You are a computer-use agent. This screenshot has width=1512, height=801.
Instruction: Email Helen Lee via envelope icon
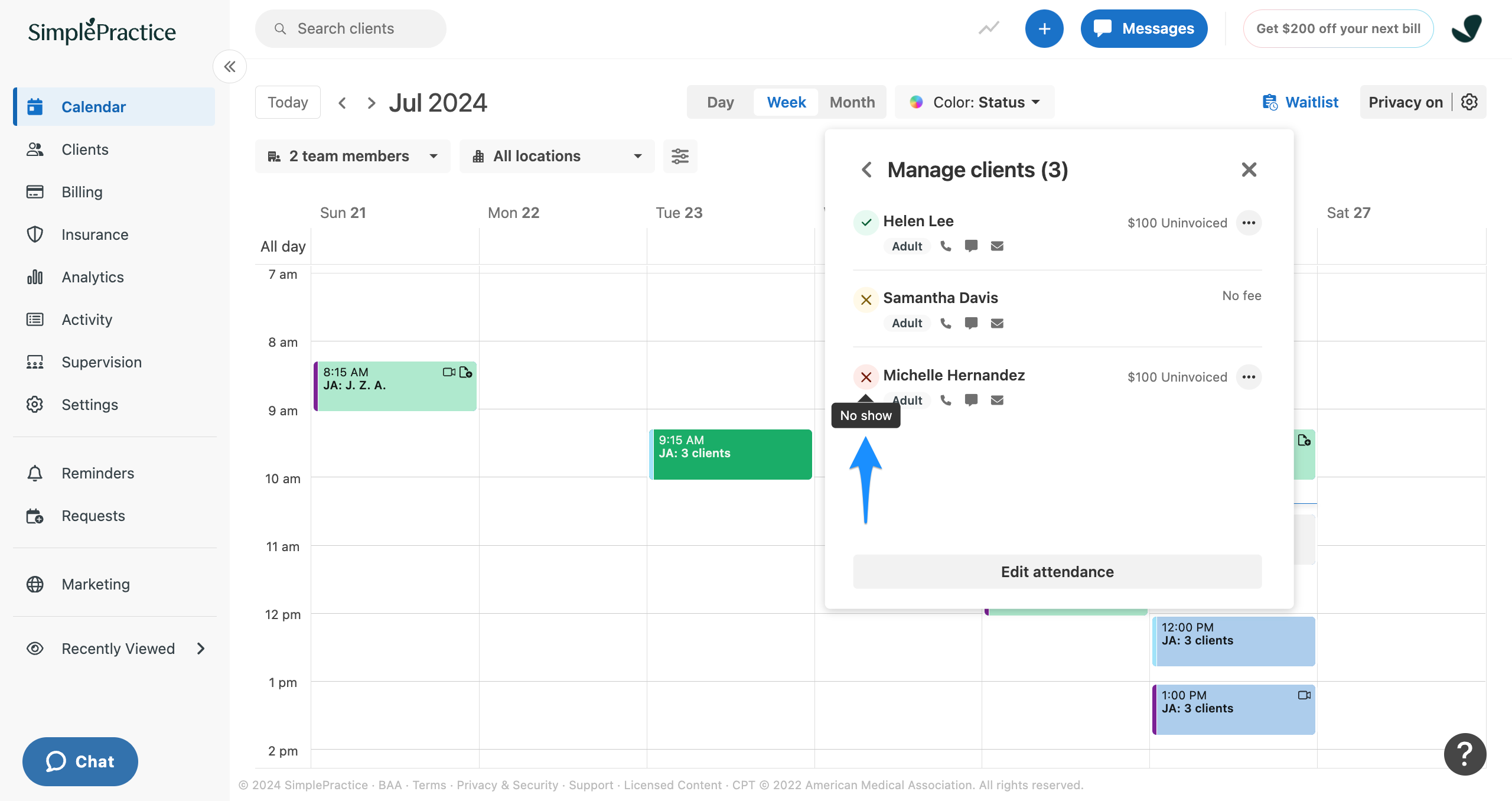click(997, 246)
